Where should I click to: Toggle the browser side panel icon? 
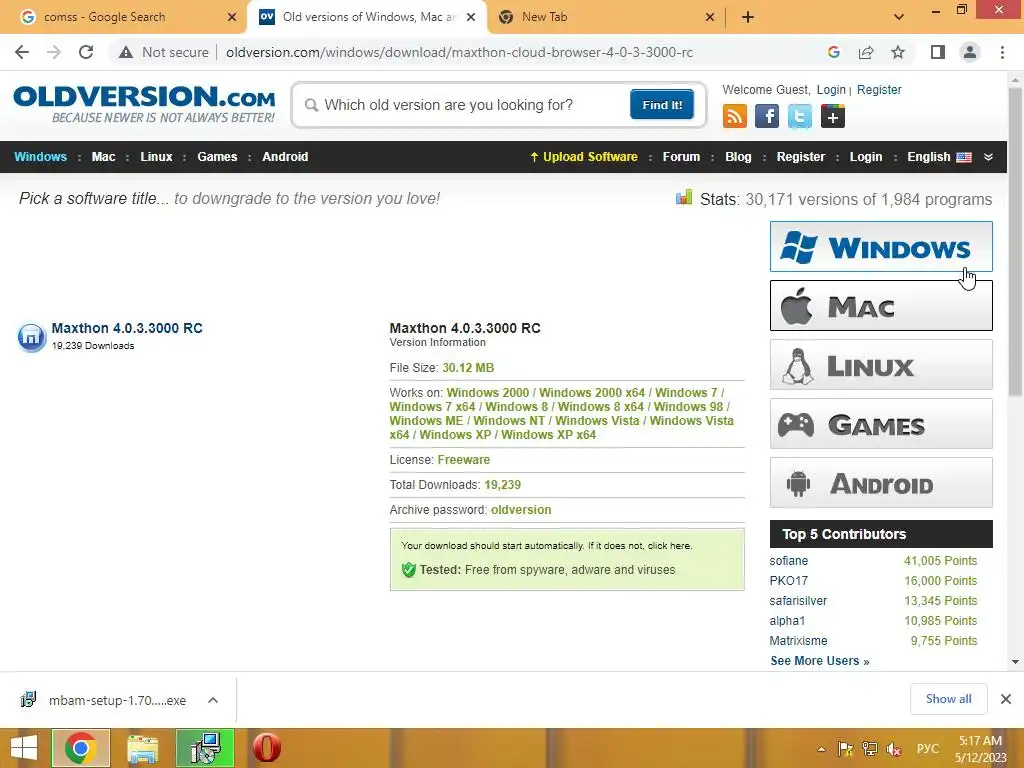pos(938,52)
